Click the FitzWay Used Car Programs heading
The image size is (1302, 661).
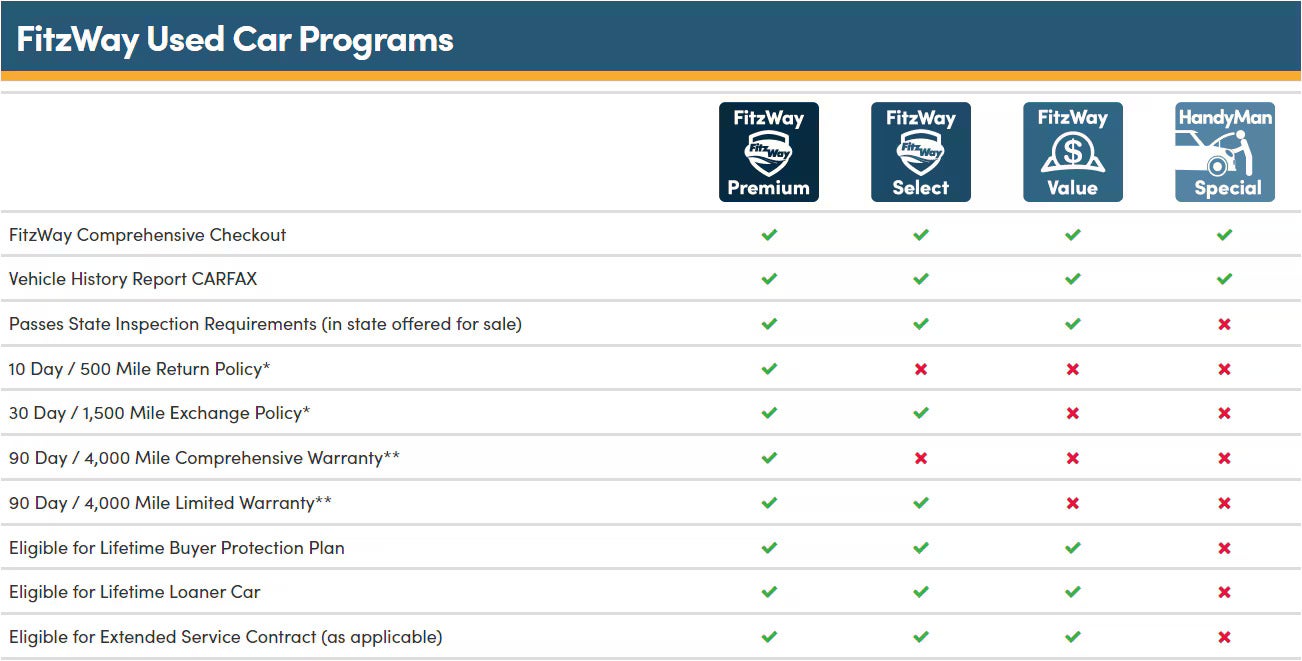[235, 39]
